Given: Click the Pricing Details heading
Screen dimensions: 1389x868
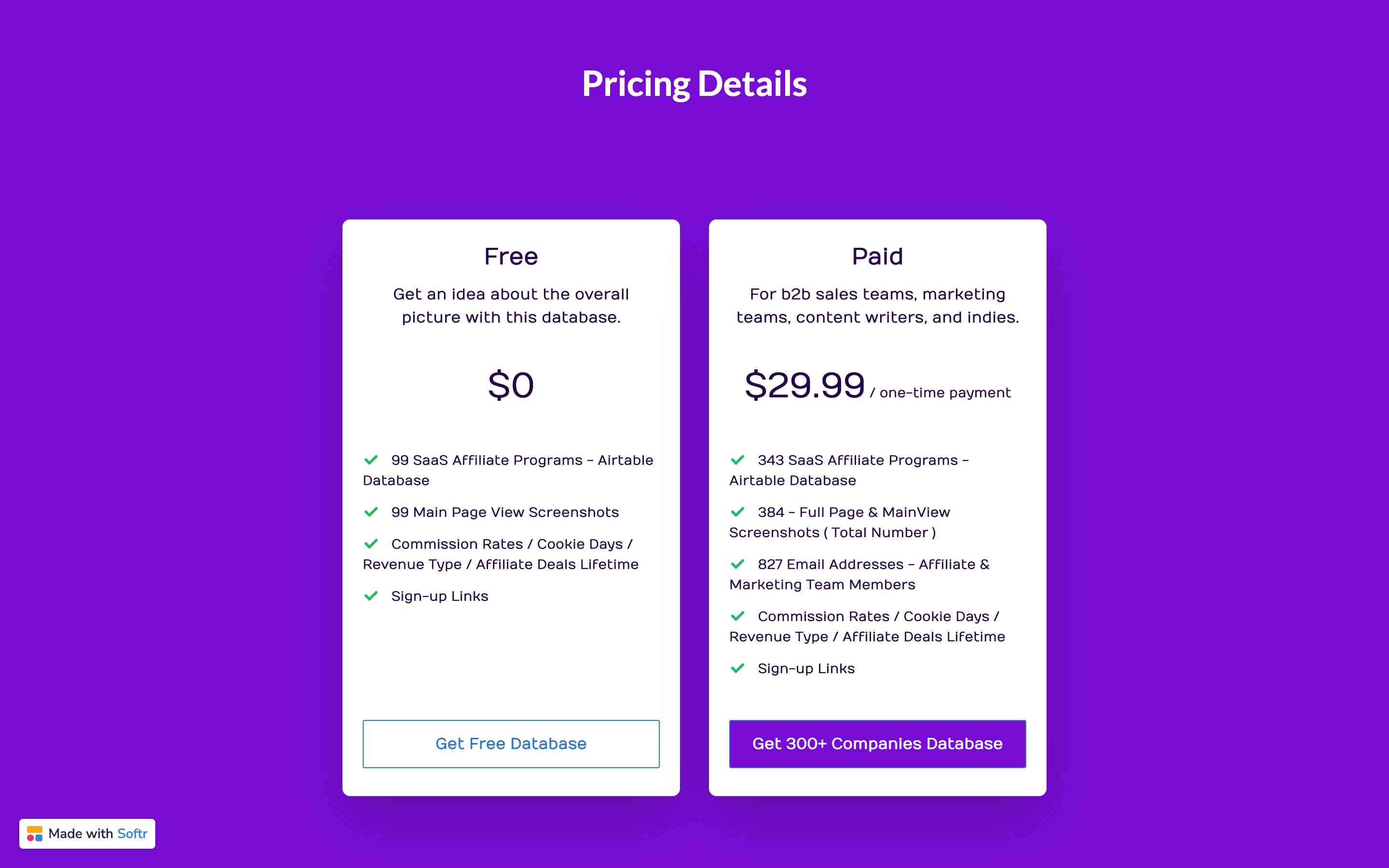Looking at the screenshot, I should [694, 84].
